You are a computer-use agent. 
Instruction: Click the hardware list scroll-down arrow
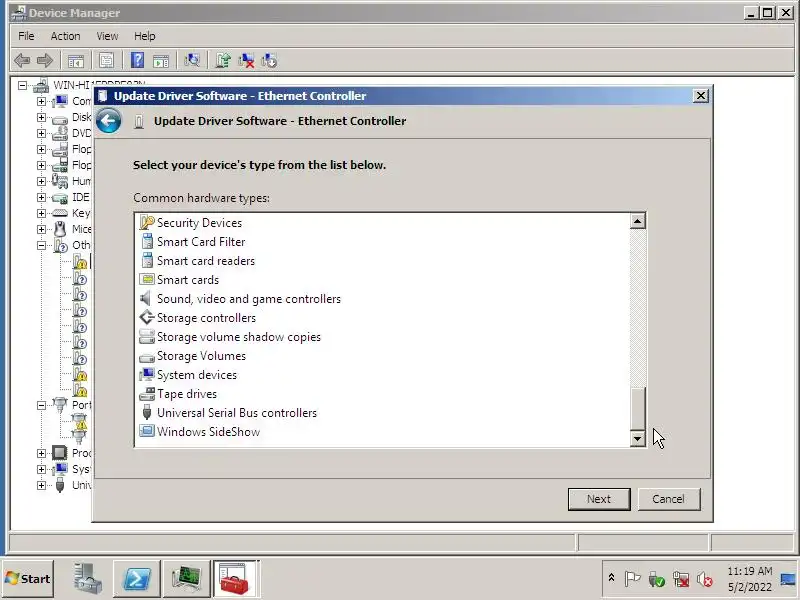(x=638, y=438)
